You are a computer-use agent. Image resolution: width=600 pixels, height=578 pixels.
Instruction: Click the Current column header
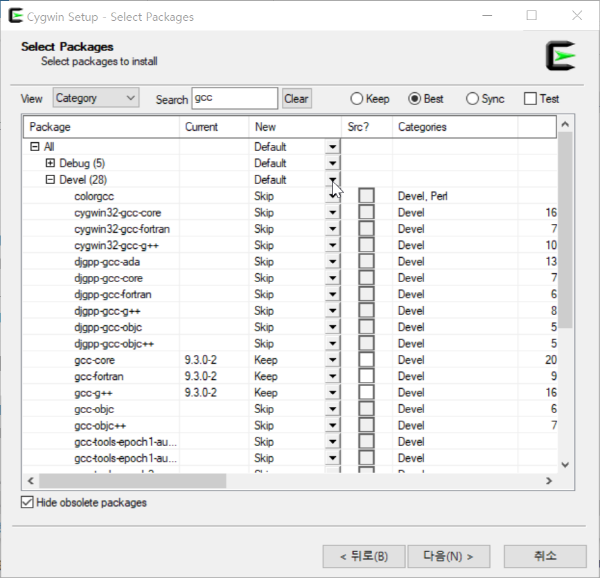coord(214,127)
